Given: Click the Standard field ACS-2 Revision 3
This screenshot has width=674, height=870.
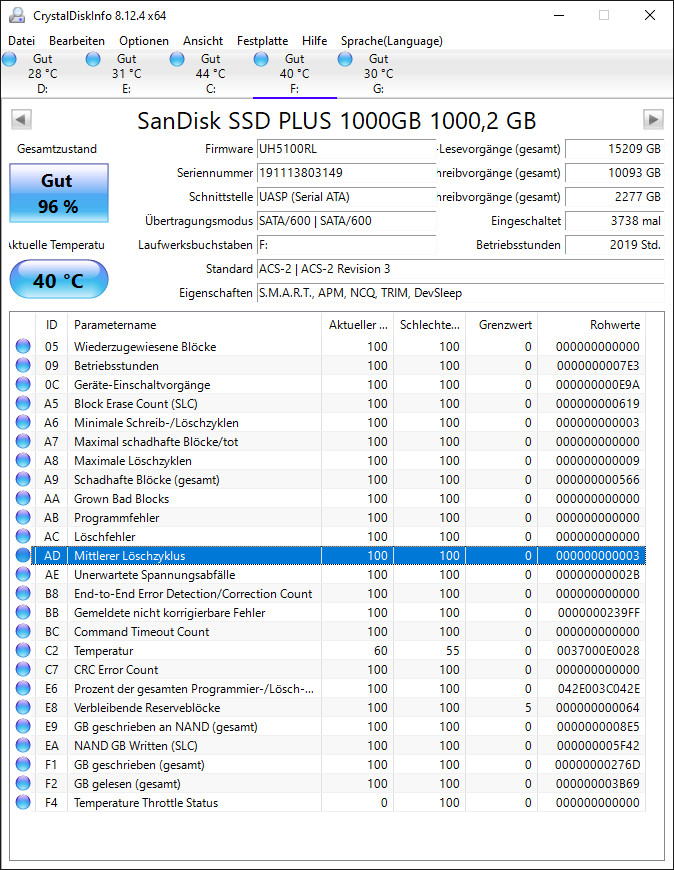Looking at the screenshot, I should point(460,269).
